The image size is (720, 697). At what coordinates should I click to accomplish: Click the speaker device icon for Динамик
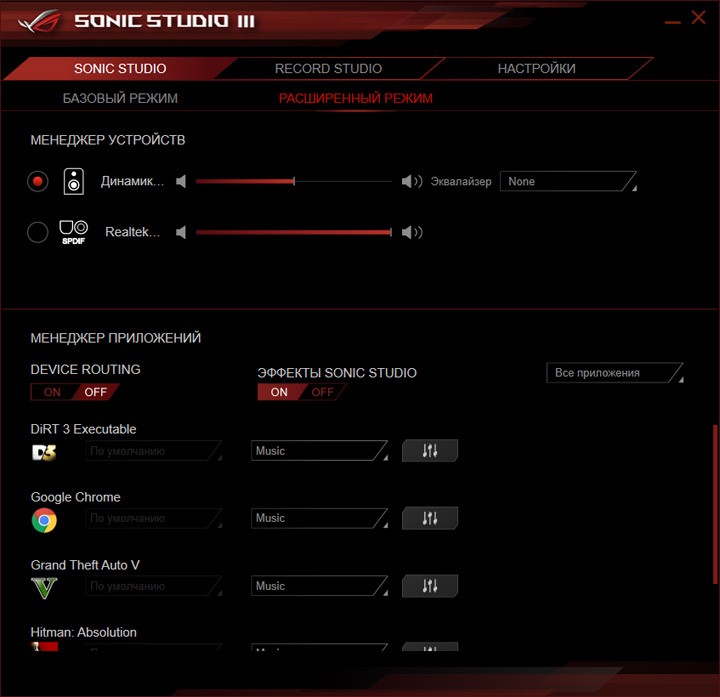click(73, 182)
